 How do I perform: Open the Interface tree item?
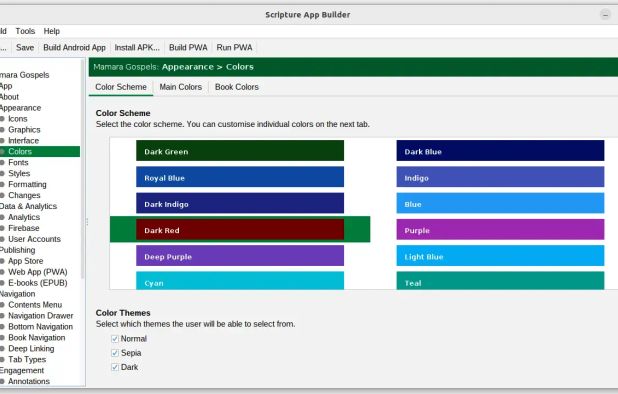point(23,141)
